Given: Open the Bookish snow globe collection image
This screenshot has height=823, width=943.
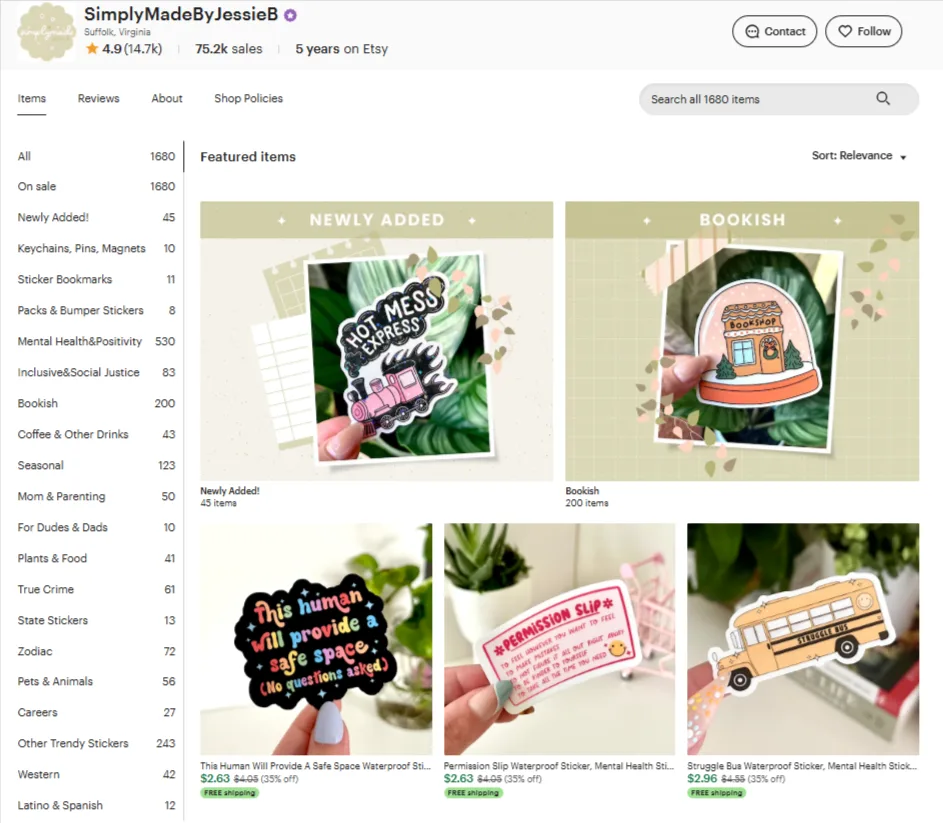Looking at the screenshot, I should pos(742,341).
